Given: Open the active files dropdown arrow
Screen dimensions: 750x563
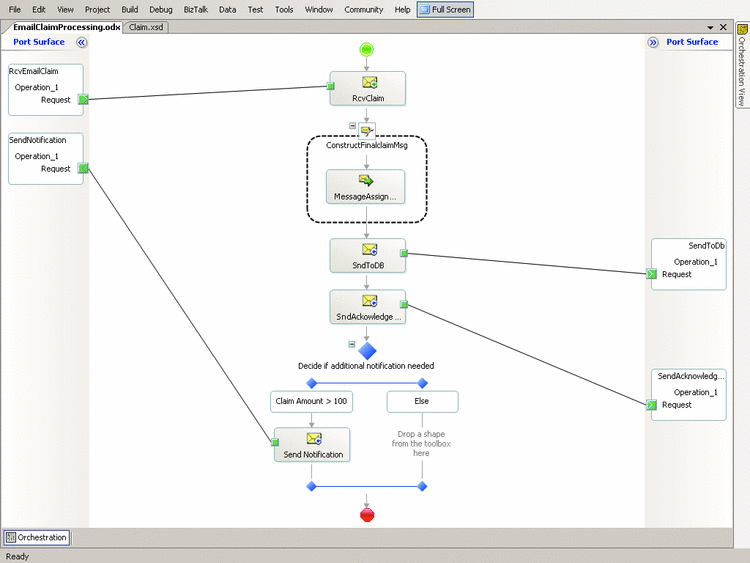Looking at the screenshot, I should (710, 27).
